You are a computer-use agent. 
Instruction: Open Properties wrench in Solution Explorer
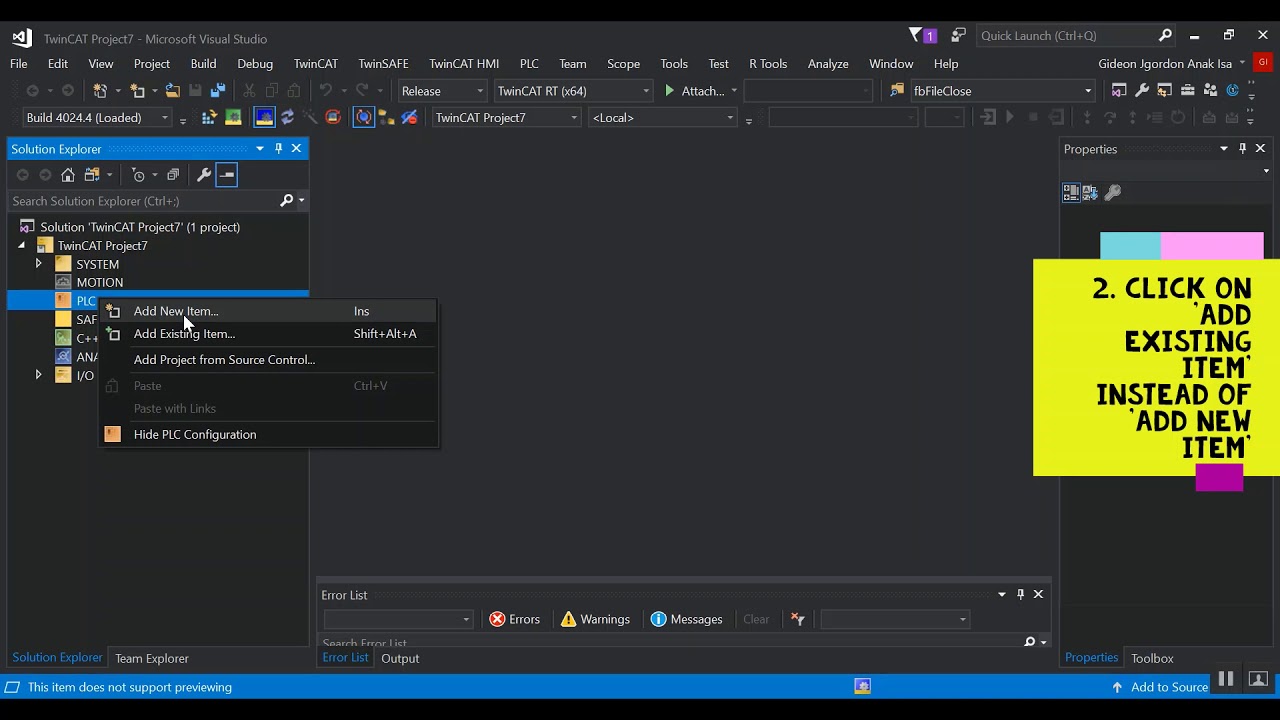204,175
